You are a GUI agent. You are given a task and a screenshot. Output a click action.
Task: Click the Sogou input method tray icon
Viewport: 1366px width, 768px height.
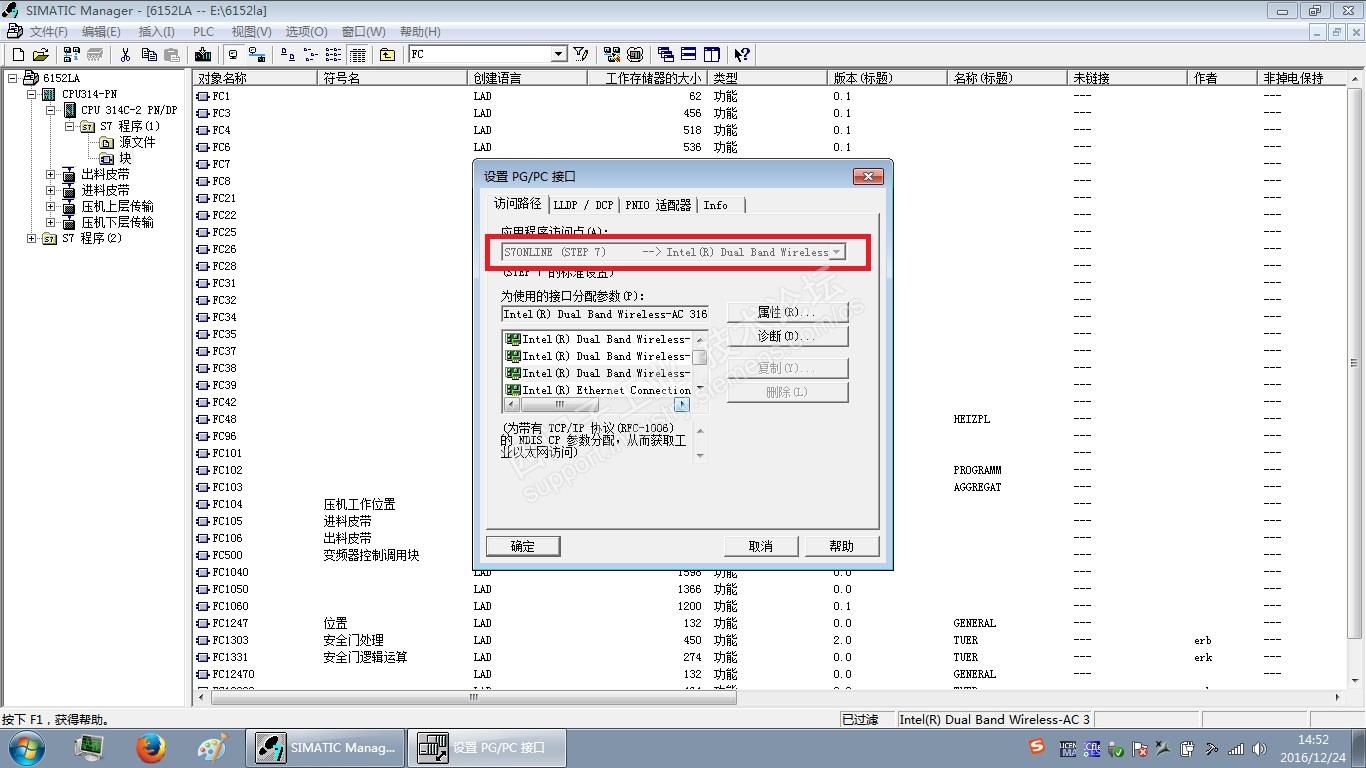click(1037, 747)
